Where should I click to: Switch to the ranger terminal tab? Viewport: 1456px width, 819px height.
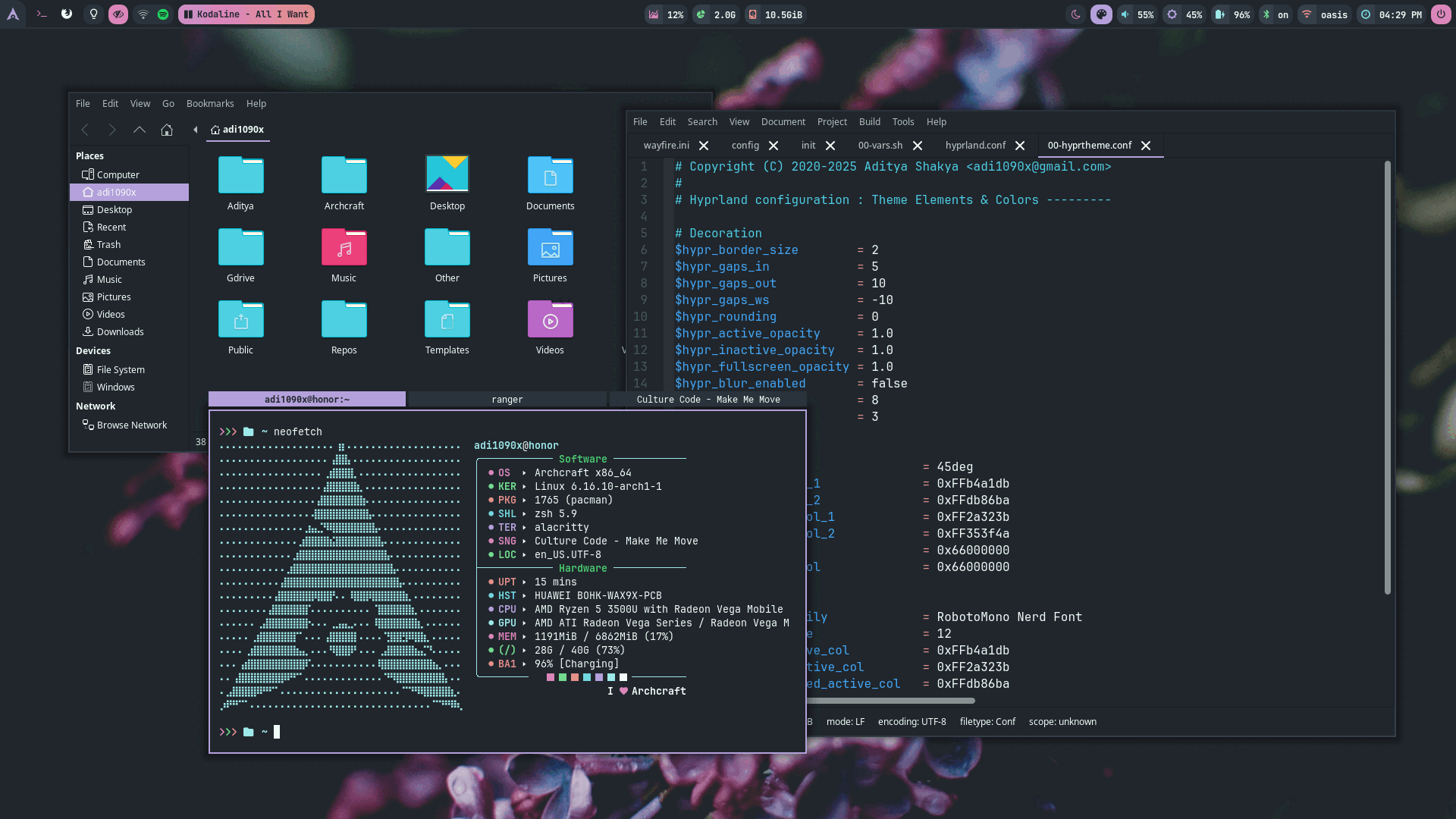pos(507,400)
